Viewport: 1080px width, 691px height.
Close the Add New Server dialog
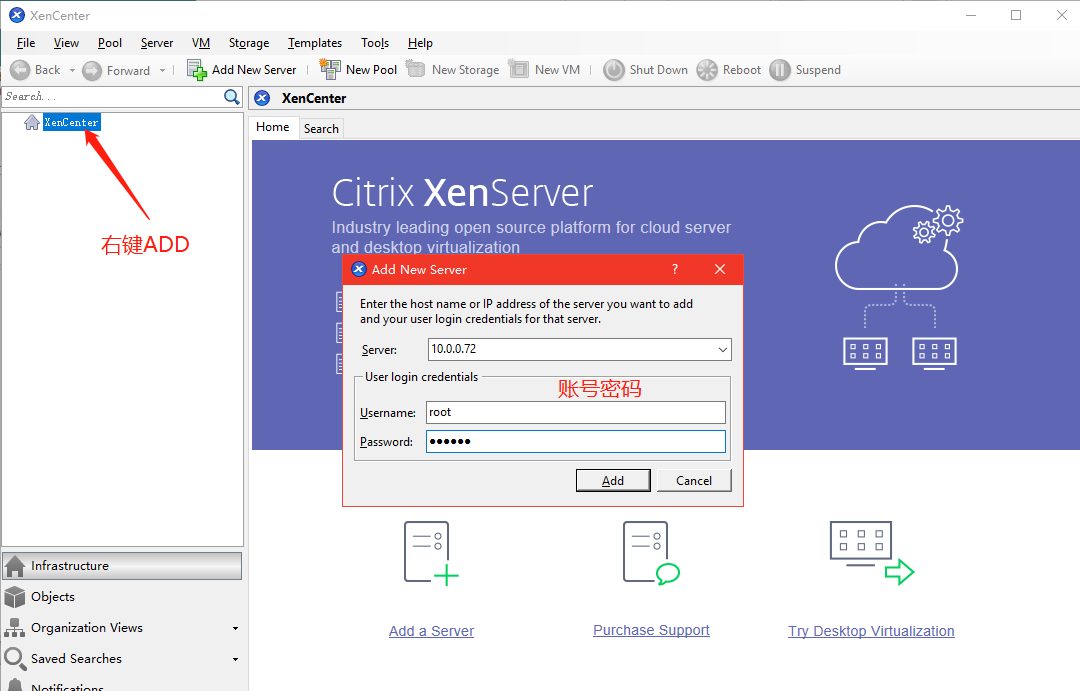click(x=720, y=269)
